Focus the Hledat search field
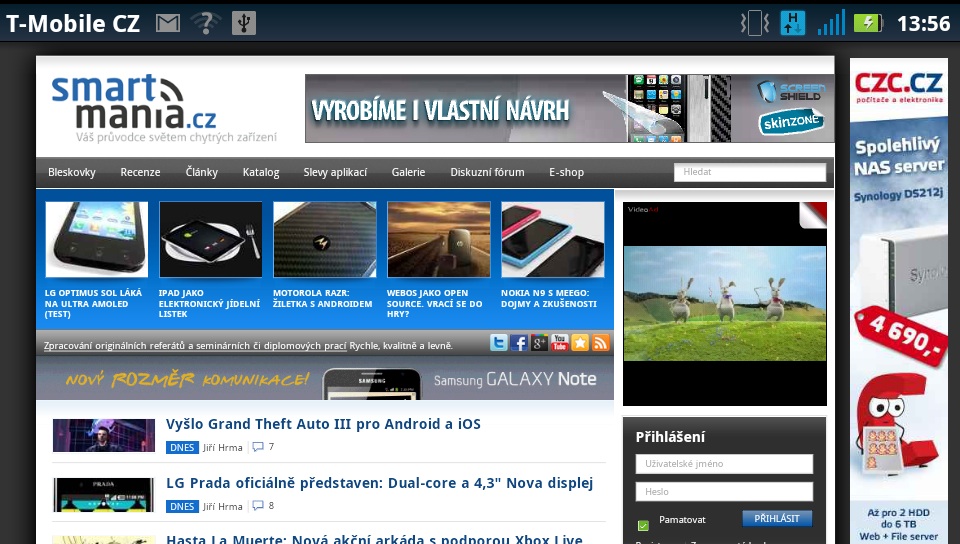This screenshot has width=960, height=544. pyautogui.click(x=750, y=172)
